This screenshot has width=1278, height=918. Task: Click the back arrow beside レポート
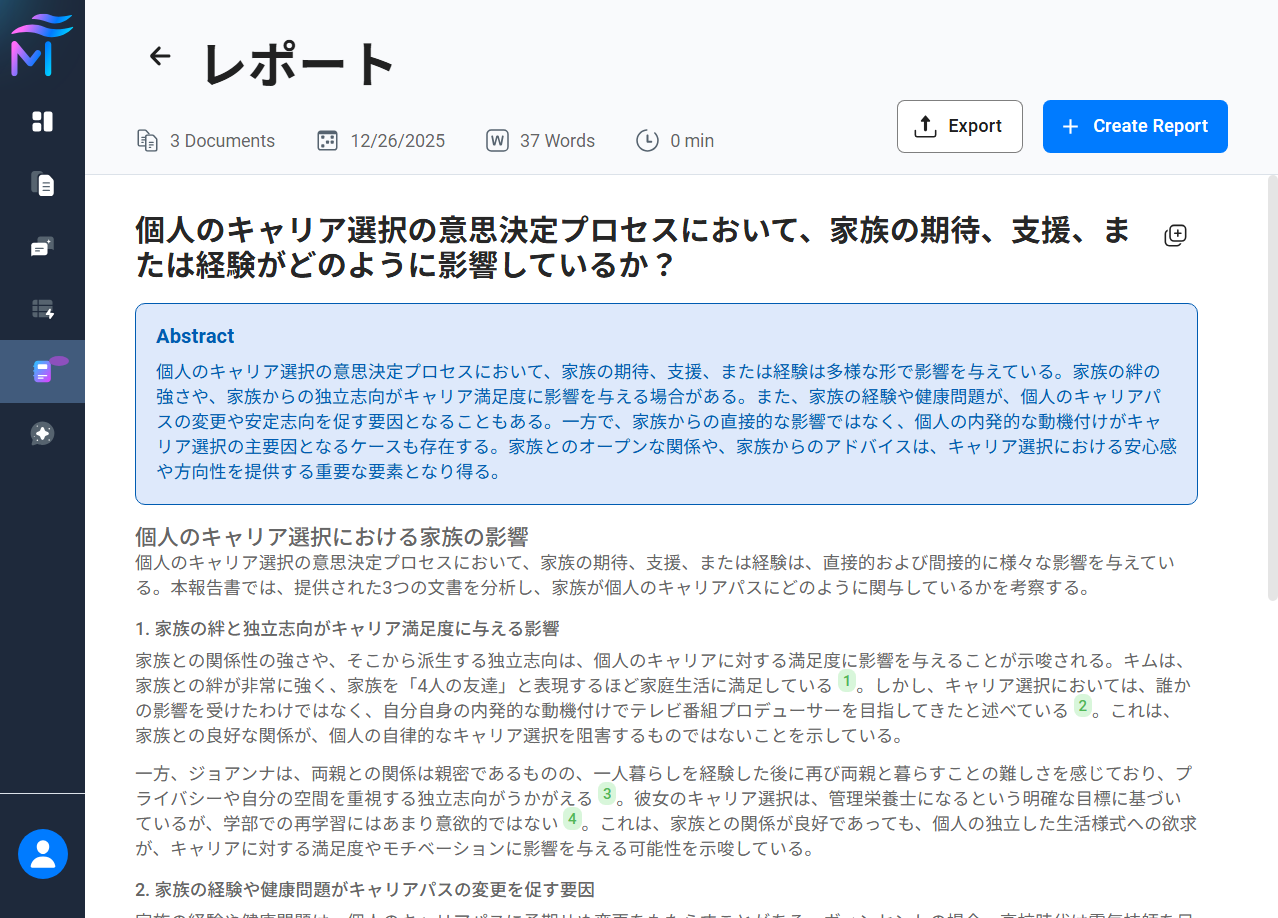[160, 56]
